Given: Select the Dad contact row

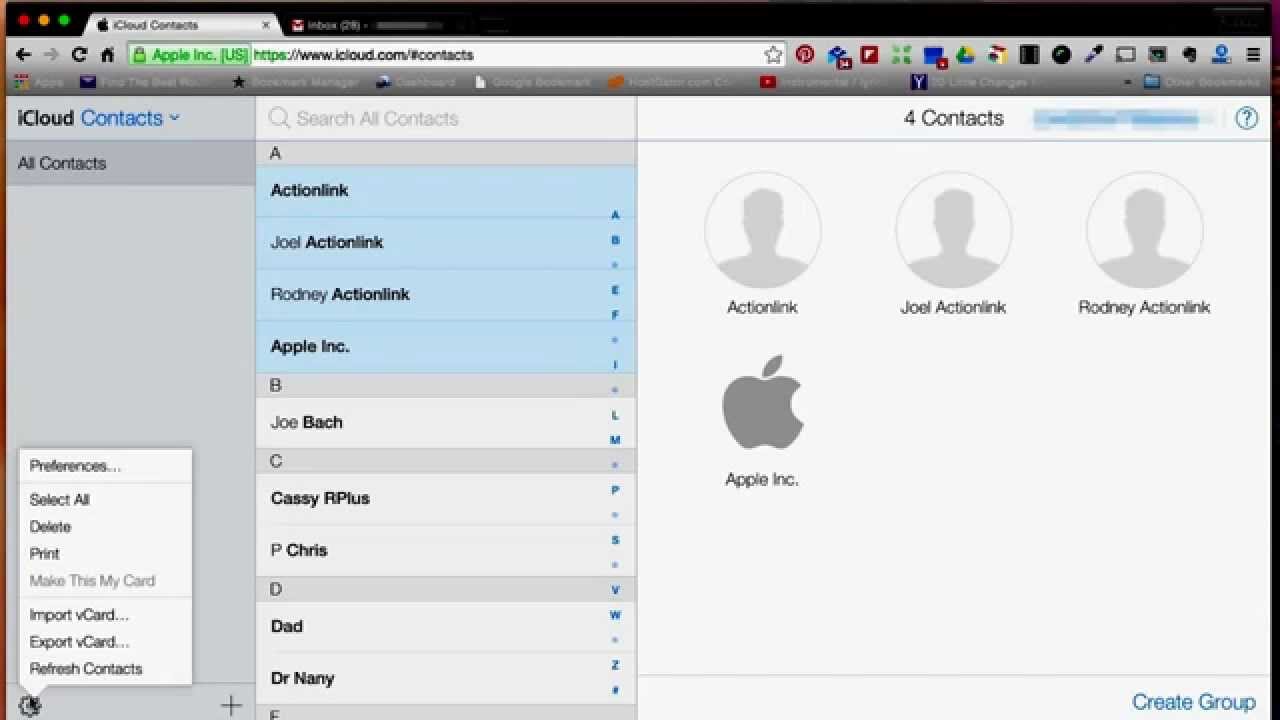Looking at the screenshot, I should (x=446, y=626).
